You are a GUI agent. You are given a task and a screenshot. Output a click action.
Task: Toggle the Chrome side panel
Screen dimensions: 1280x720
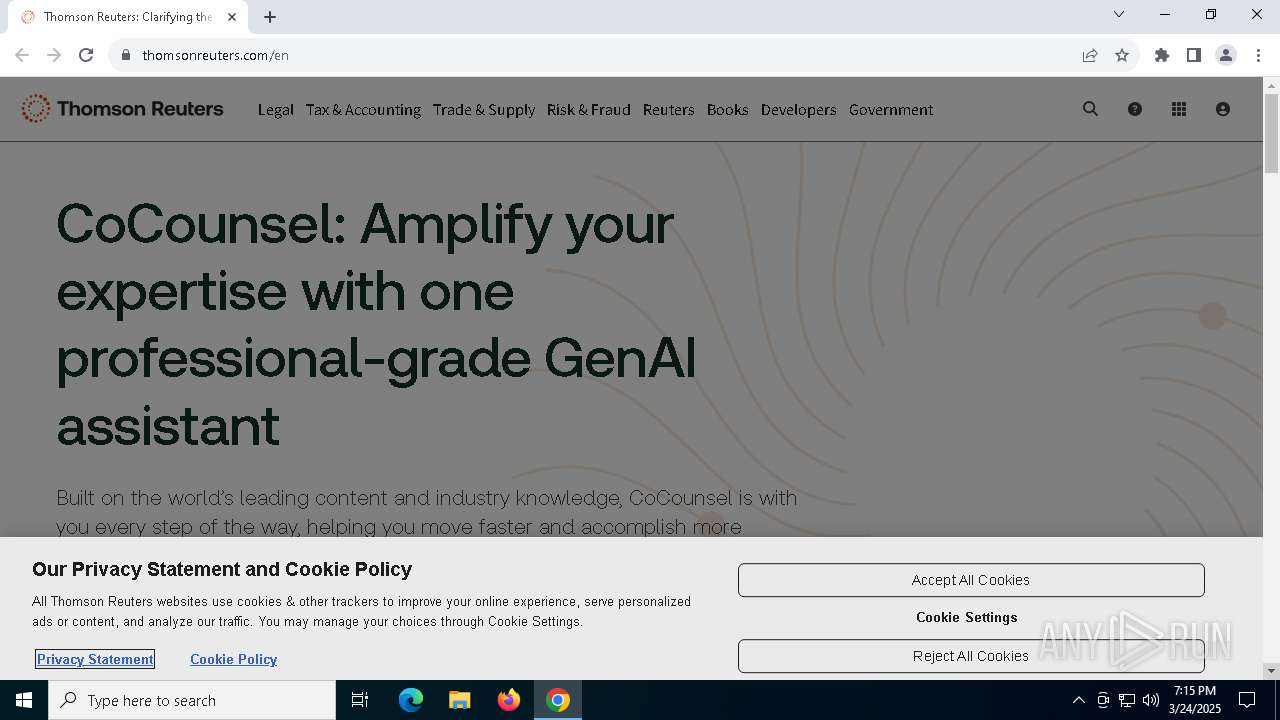(x=1193, y=55)
